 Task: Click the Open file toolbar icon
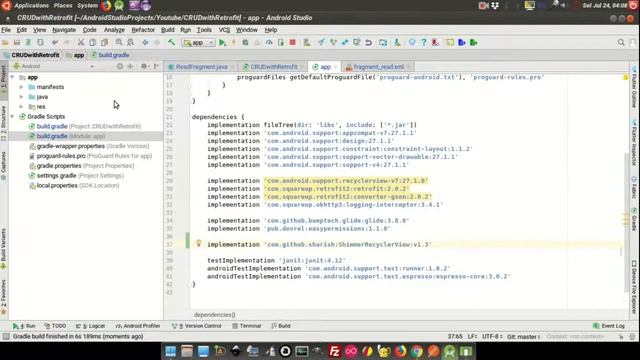pyautogui.click(x=5, y=42)
